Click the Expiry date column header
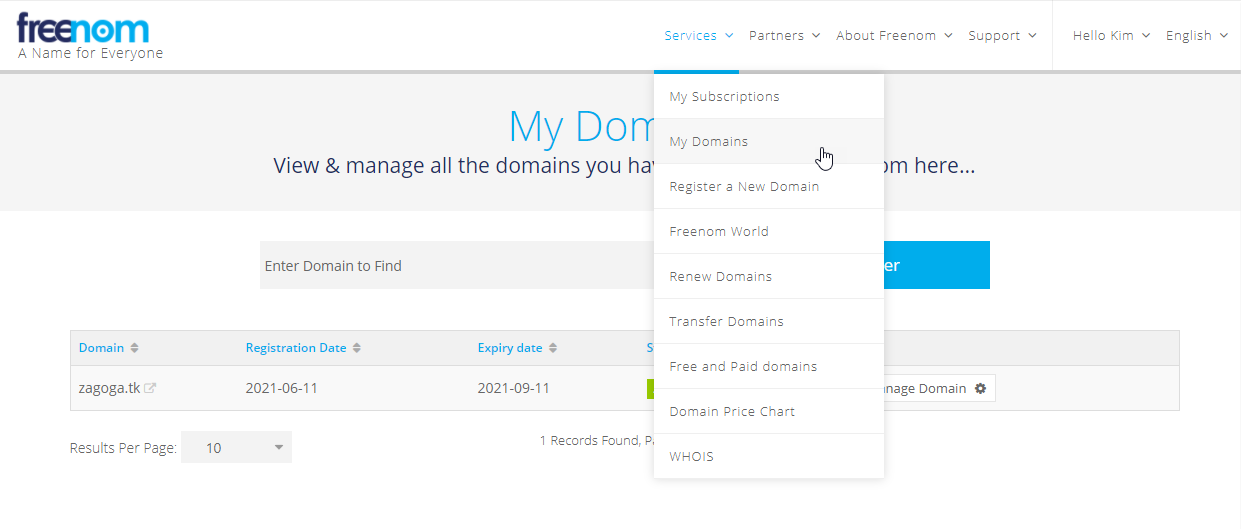 tap(510, 348)
